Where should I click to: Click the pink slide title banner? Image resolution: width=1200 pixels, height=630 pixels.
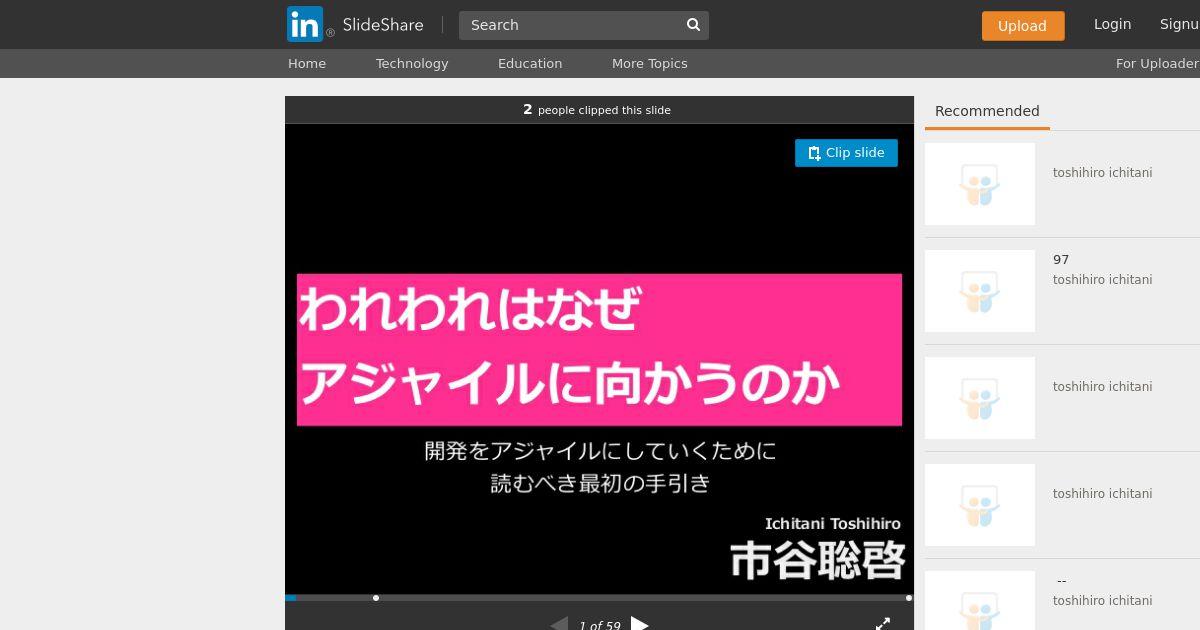(599, 350)
